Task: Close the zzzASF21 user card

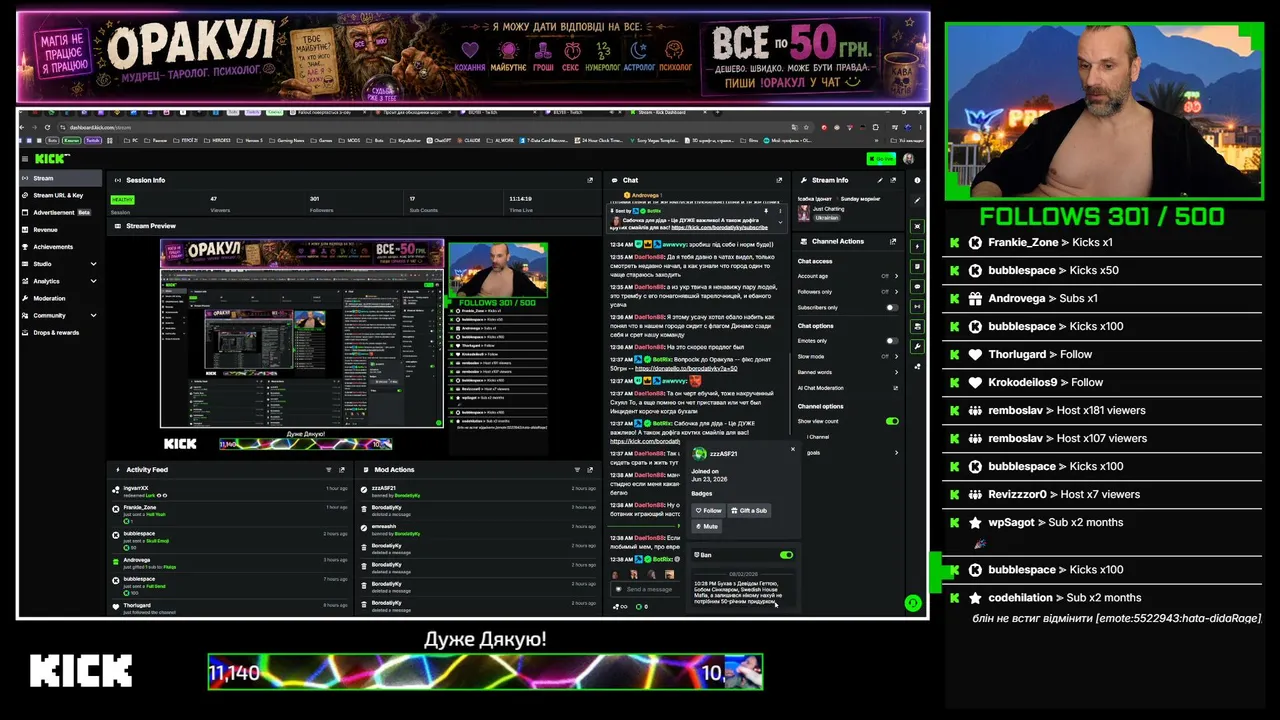Action: pyautogui.click(x=793, y=449)
